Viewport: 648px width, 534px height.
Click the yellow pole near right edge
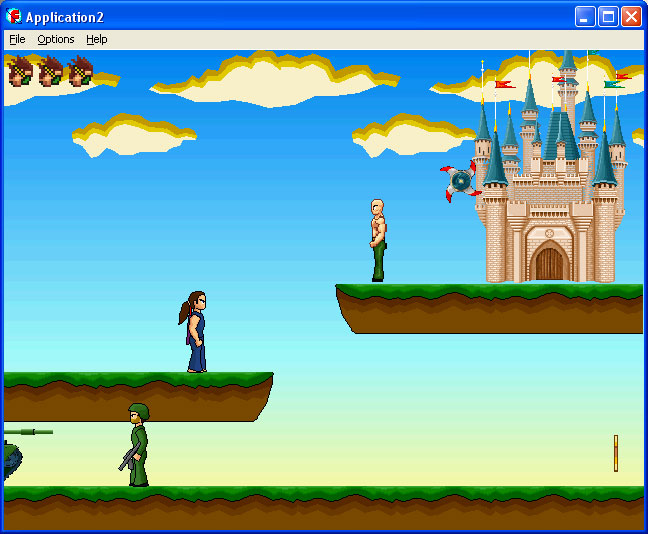616,453
